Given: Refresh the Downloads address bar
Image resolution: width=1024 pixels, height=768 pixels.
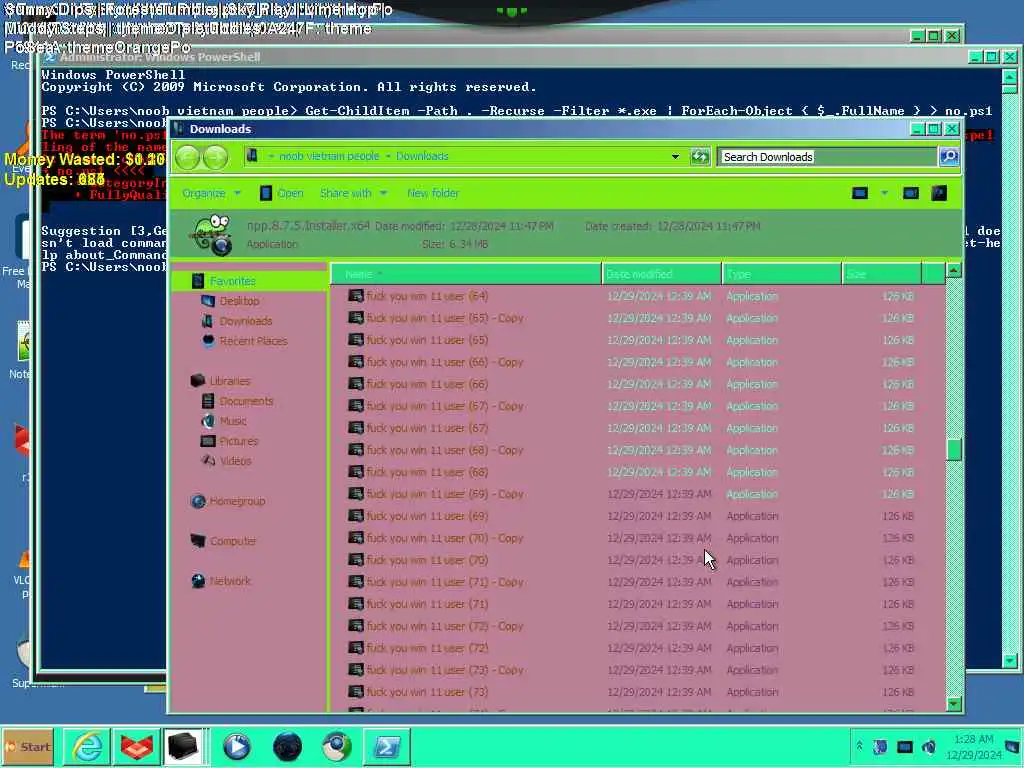Looking at the screenshot, I should pyautogui.click(x=700, y=157).
